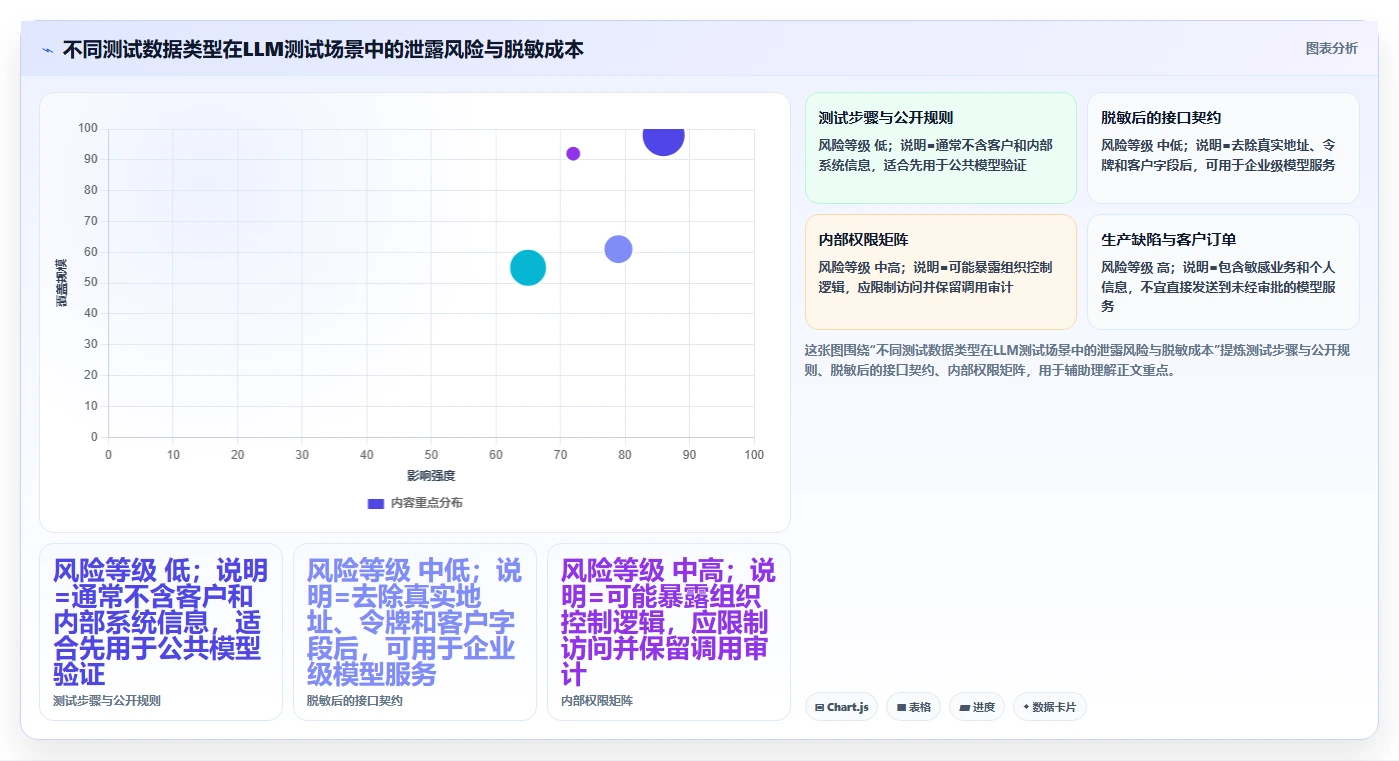The width and height of the screenshot is (1399, 761).
Task: Open the 内部权限矩阵 orange card
Action: pos(940,271)
